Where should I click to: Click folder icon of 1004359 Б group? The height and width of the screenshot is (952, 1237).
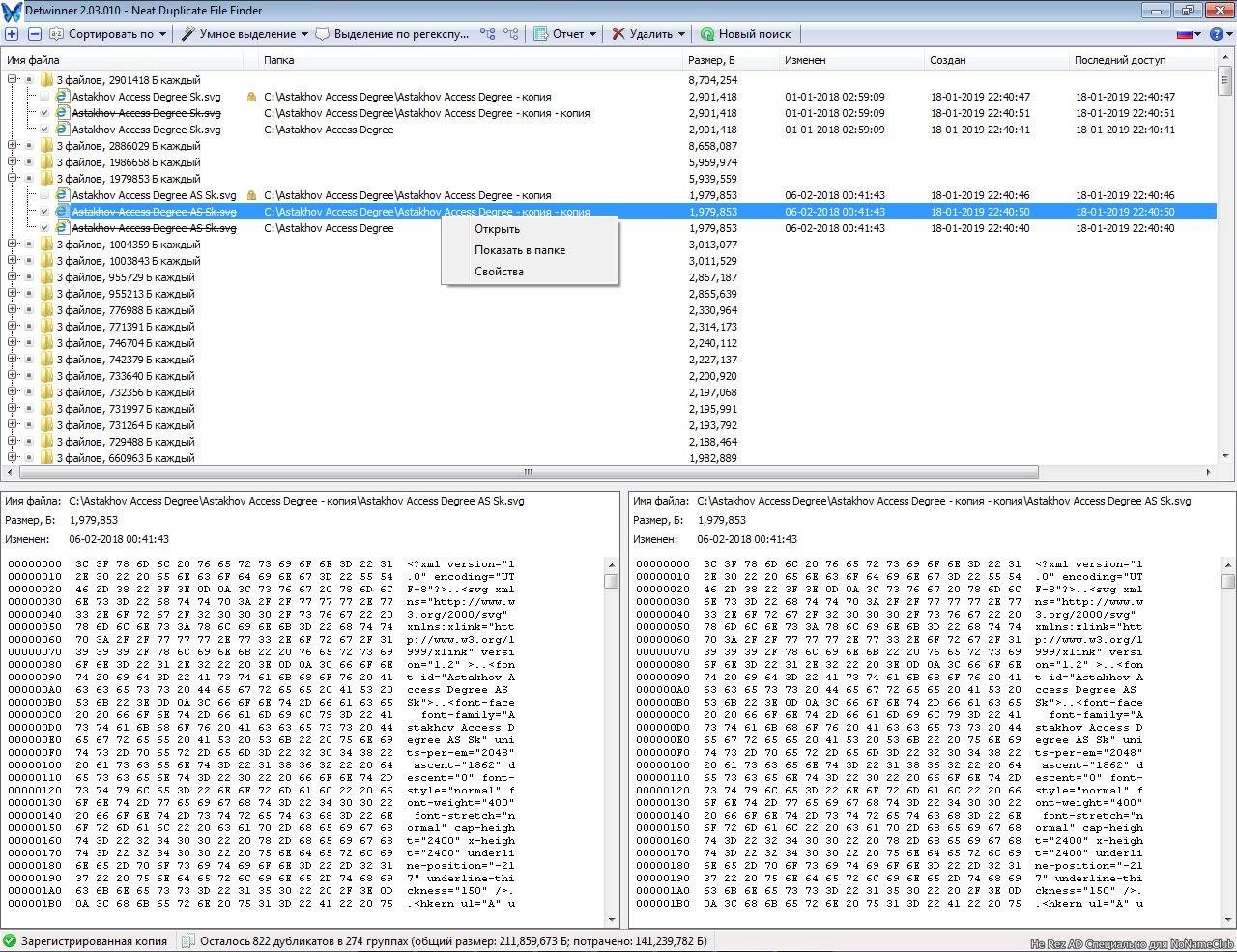[x=45, y=245]
